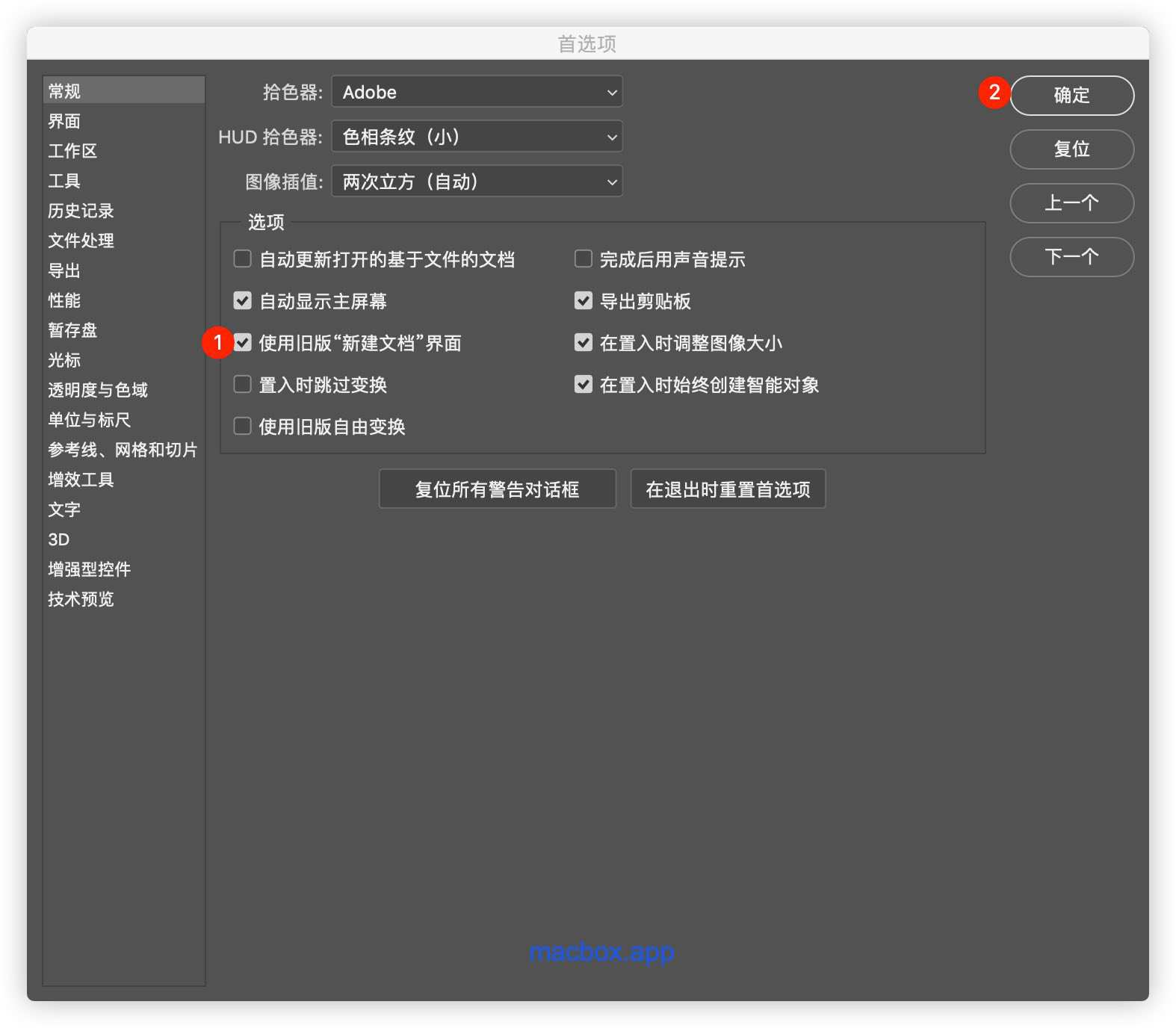This screenshot has height=1028, width=1176.
Task: Go to 工作区 preferences
Action: (x=124, y=151)
